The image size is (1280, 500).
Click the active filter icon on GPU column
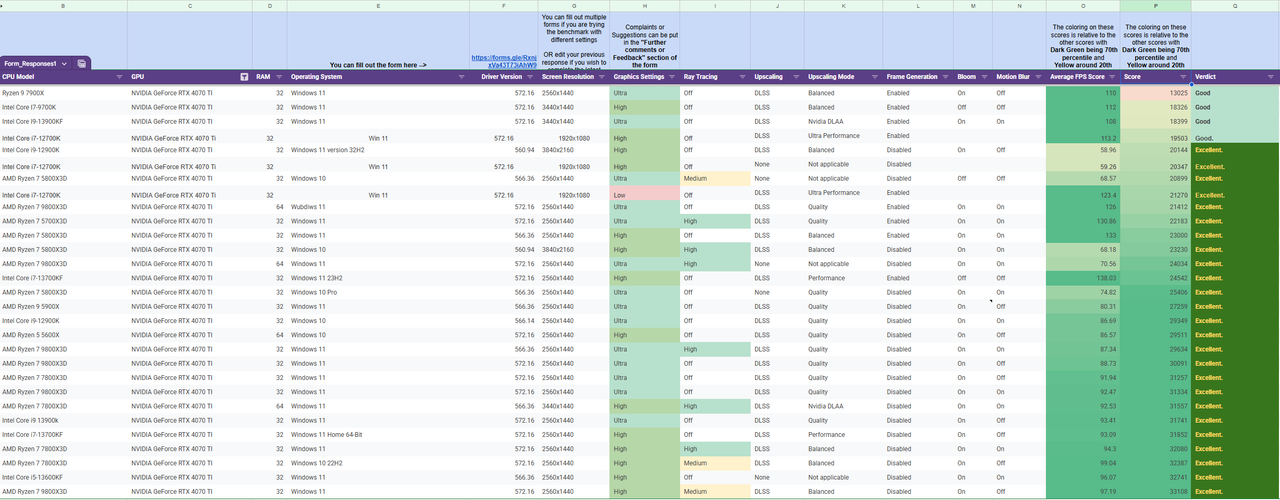(x=244, y=77)
